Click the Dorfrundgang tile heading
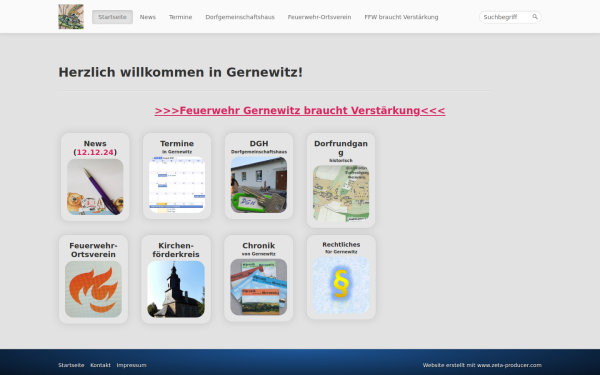600x375 pixels. tap(341, 148)
